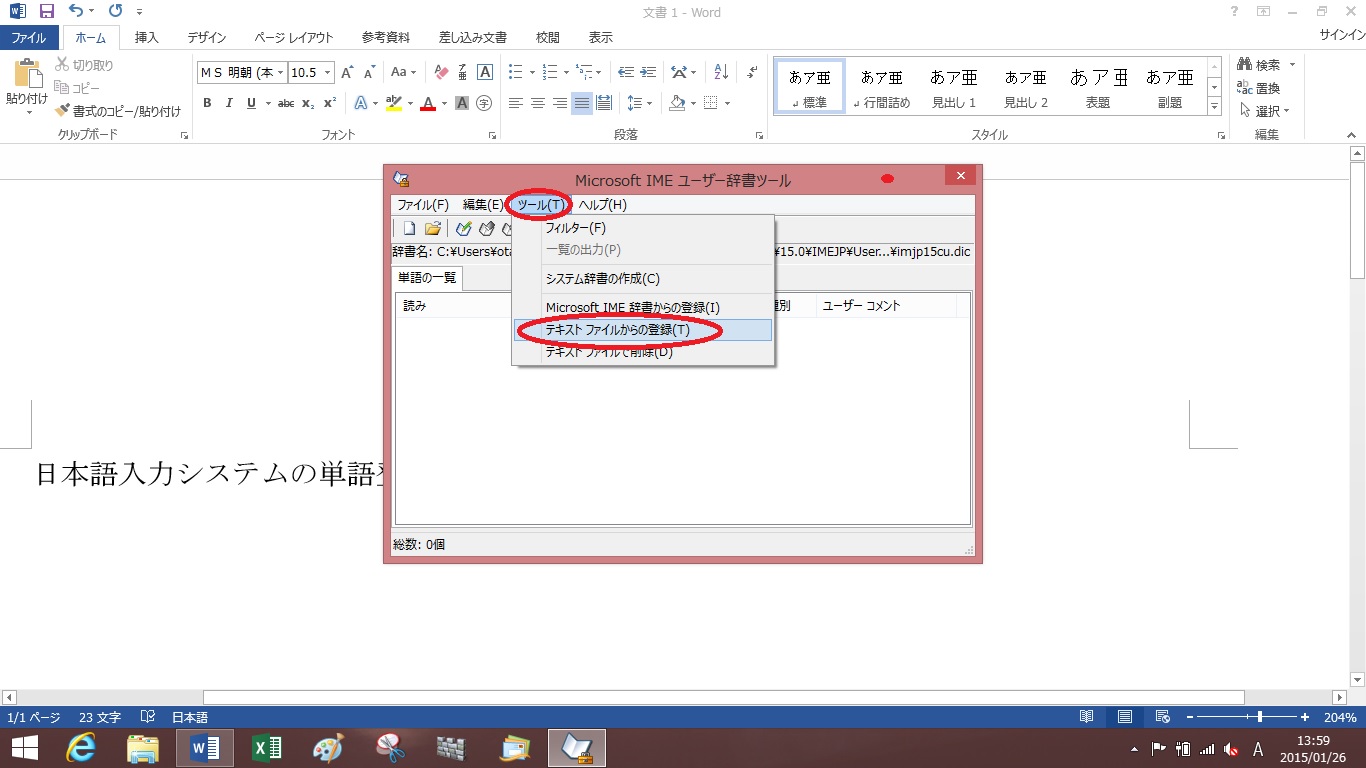Click the 読み column header
Viewport: 1366px width, 768px height.
pyautogui.click(x=455, y=306)
